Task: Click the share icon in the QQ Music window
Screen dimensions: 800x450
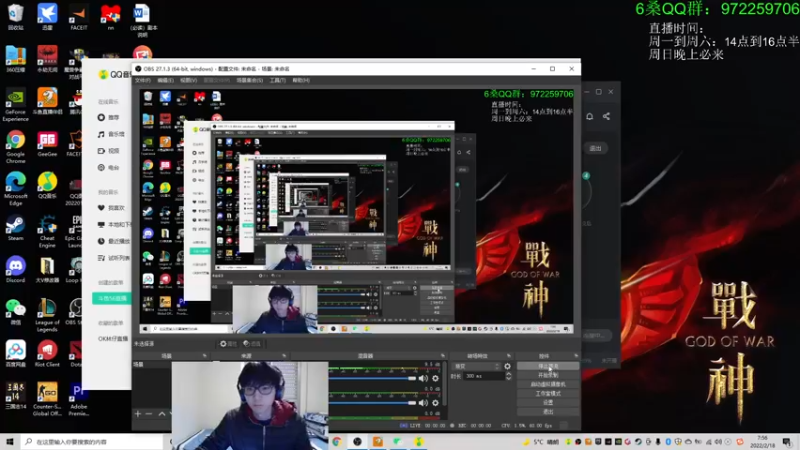Action: pyautogui.click(x=606, y=116)
